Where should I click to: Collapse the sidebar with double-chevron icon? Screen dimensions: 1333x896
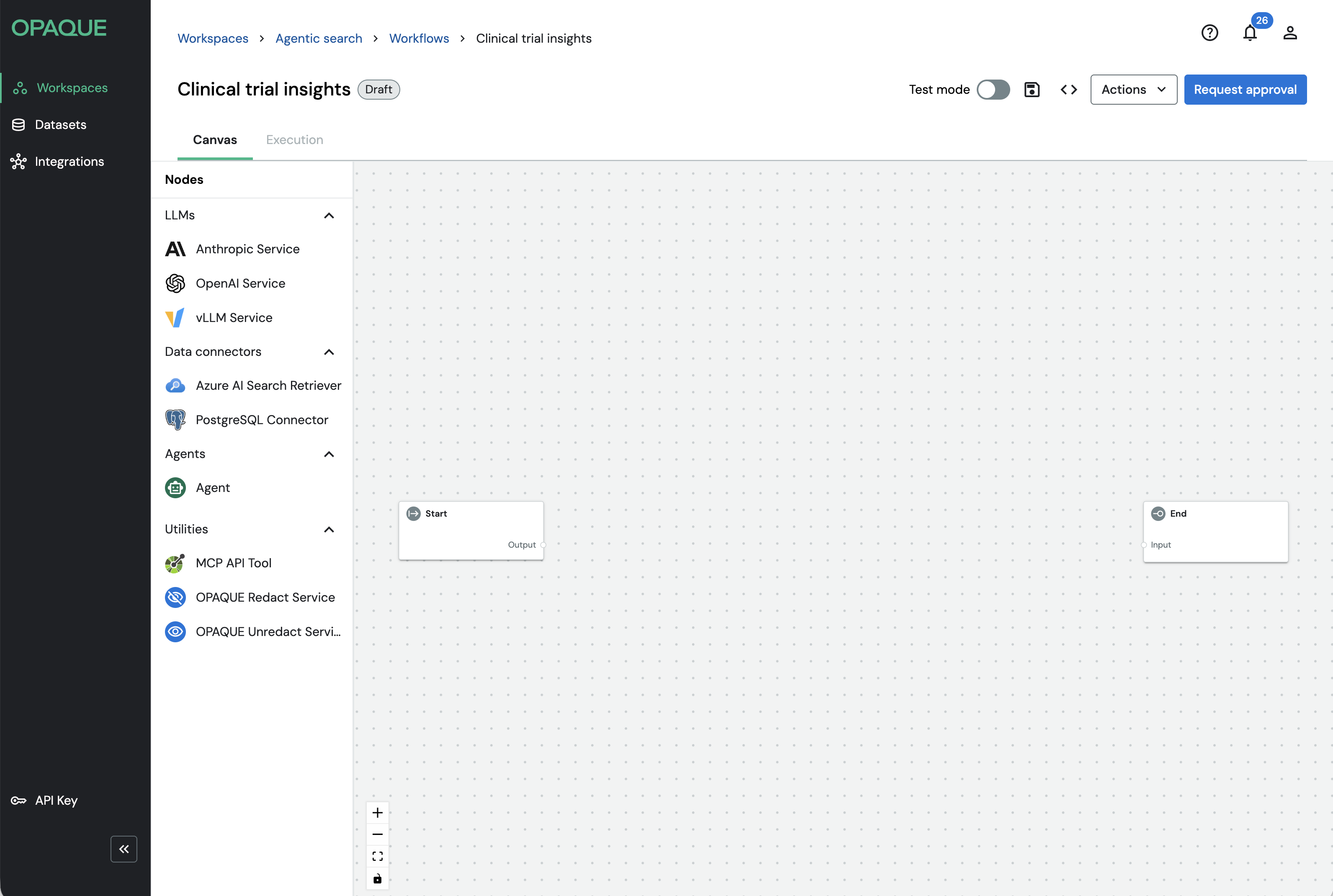pos(124,849)
